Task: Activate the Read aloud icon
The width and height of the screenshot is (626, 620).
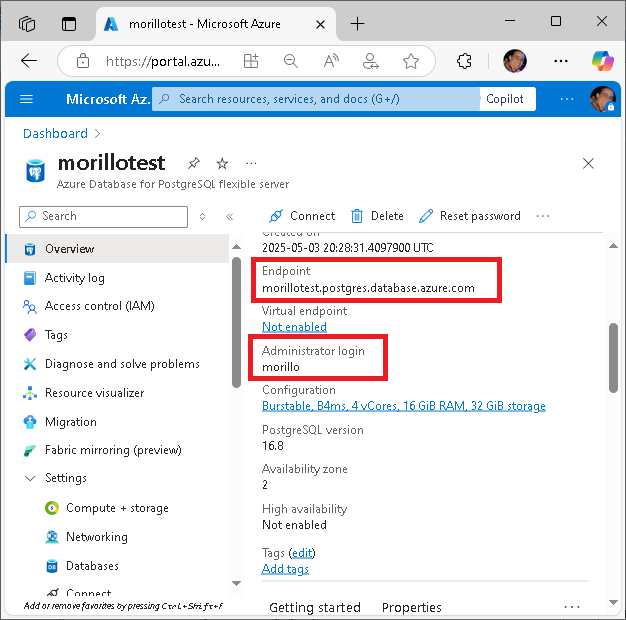Action: (331, 61)
